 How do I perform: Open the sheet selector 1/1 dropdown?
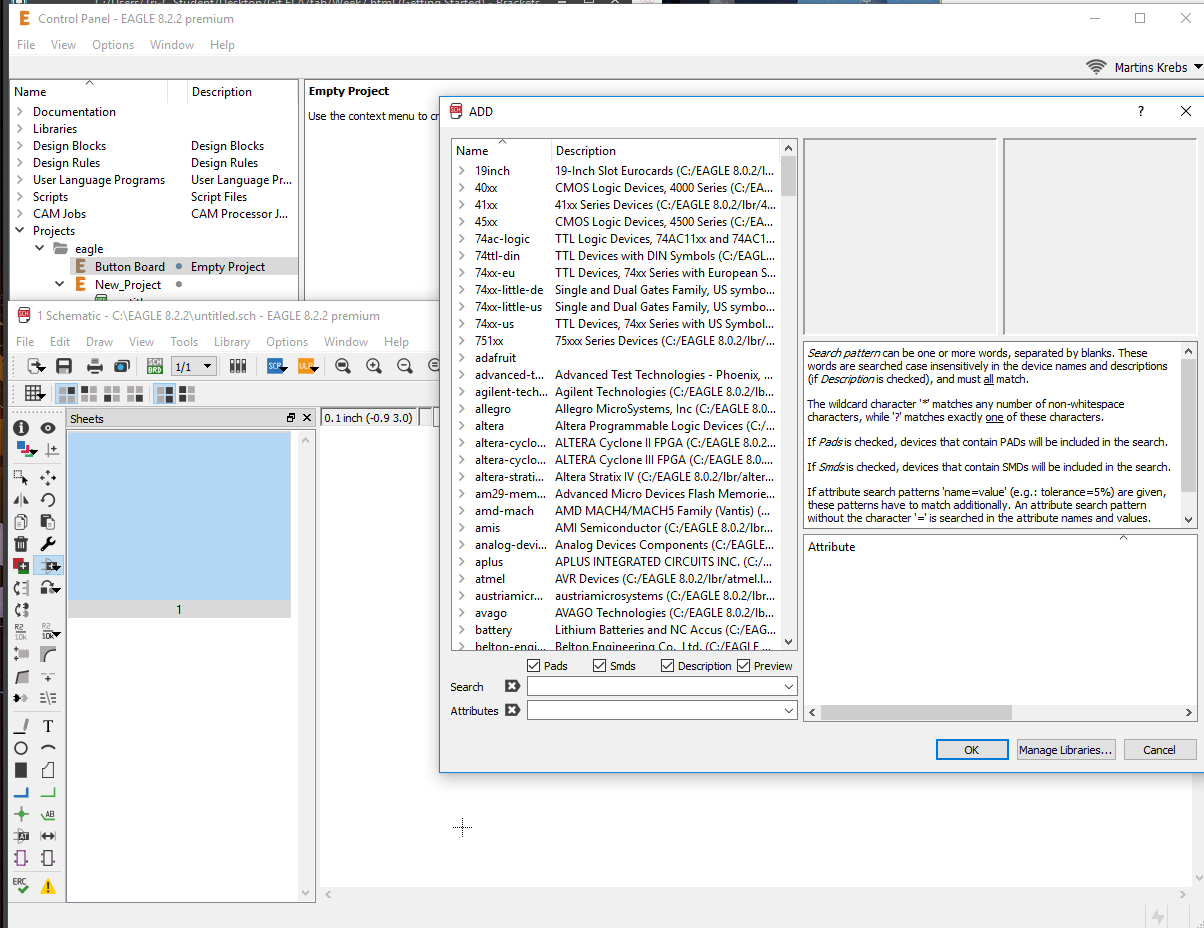(x=193, y=366)
